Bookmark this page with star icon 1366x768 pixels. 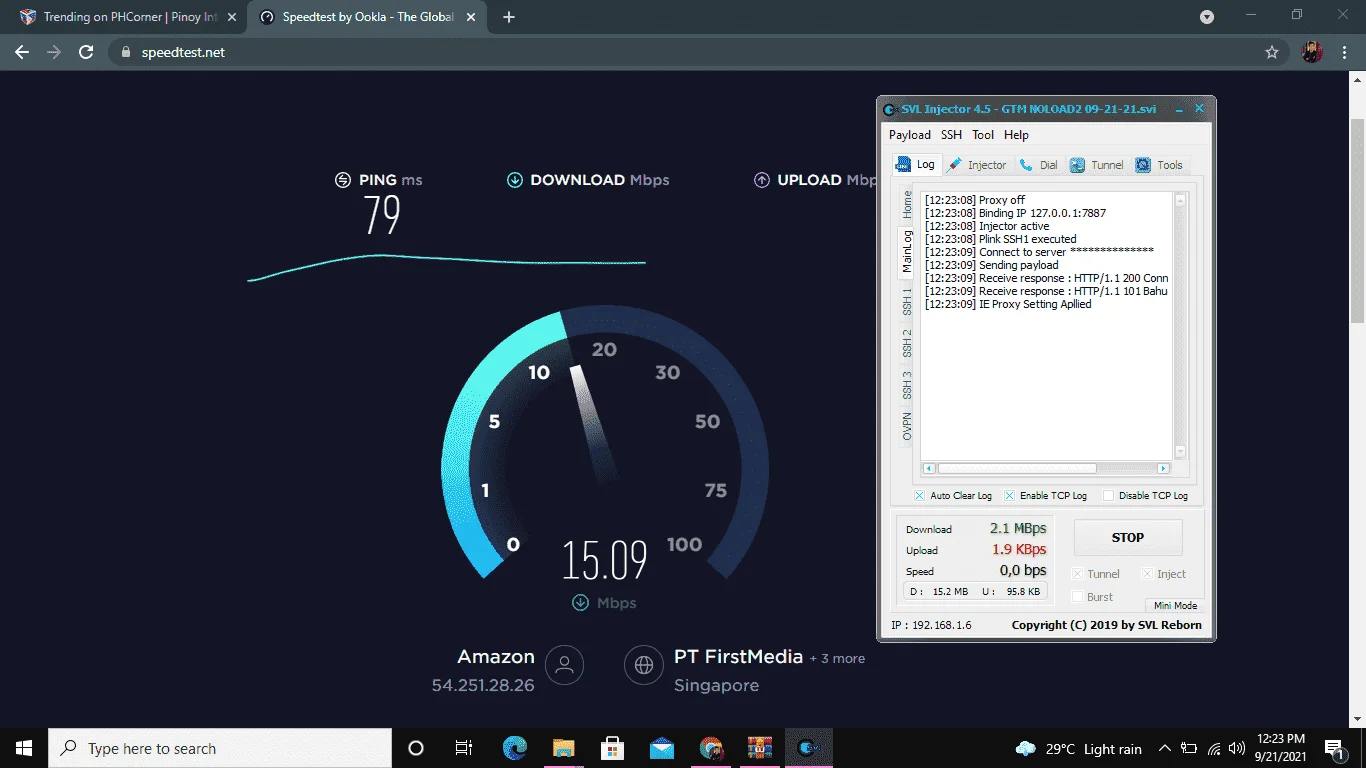tap(1272, 52)
